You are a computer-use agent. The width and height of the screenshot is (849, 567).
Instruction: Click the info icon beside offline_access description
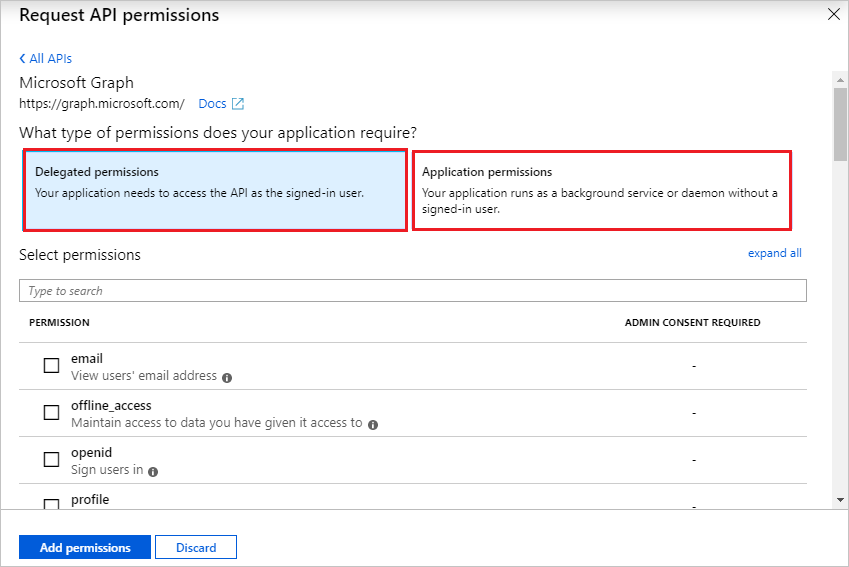(373, 424)
